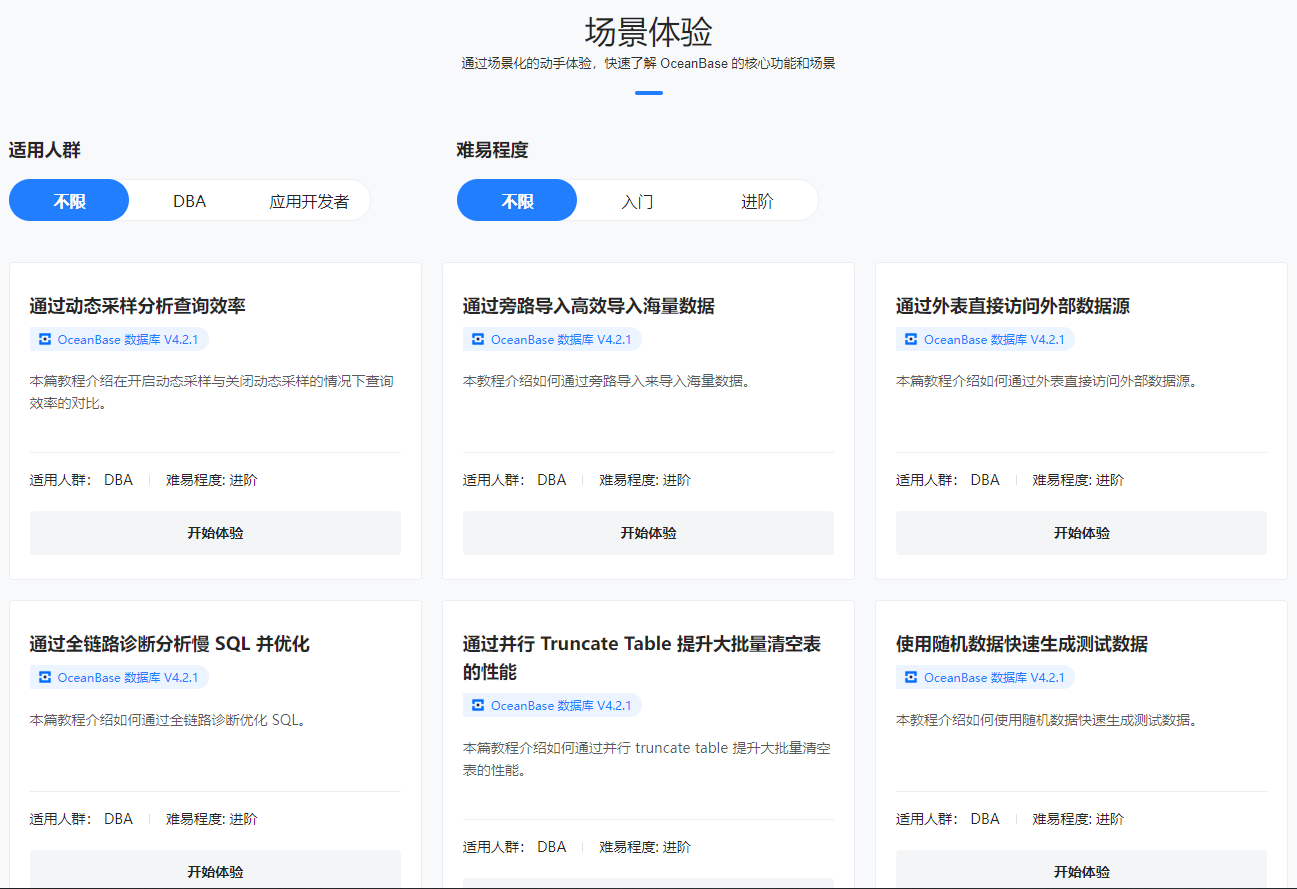
Task: Click the OceanBase logo icon in the 使用随机数据快速生成测试数据 card
Action: click(x=910, y=678)
